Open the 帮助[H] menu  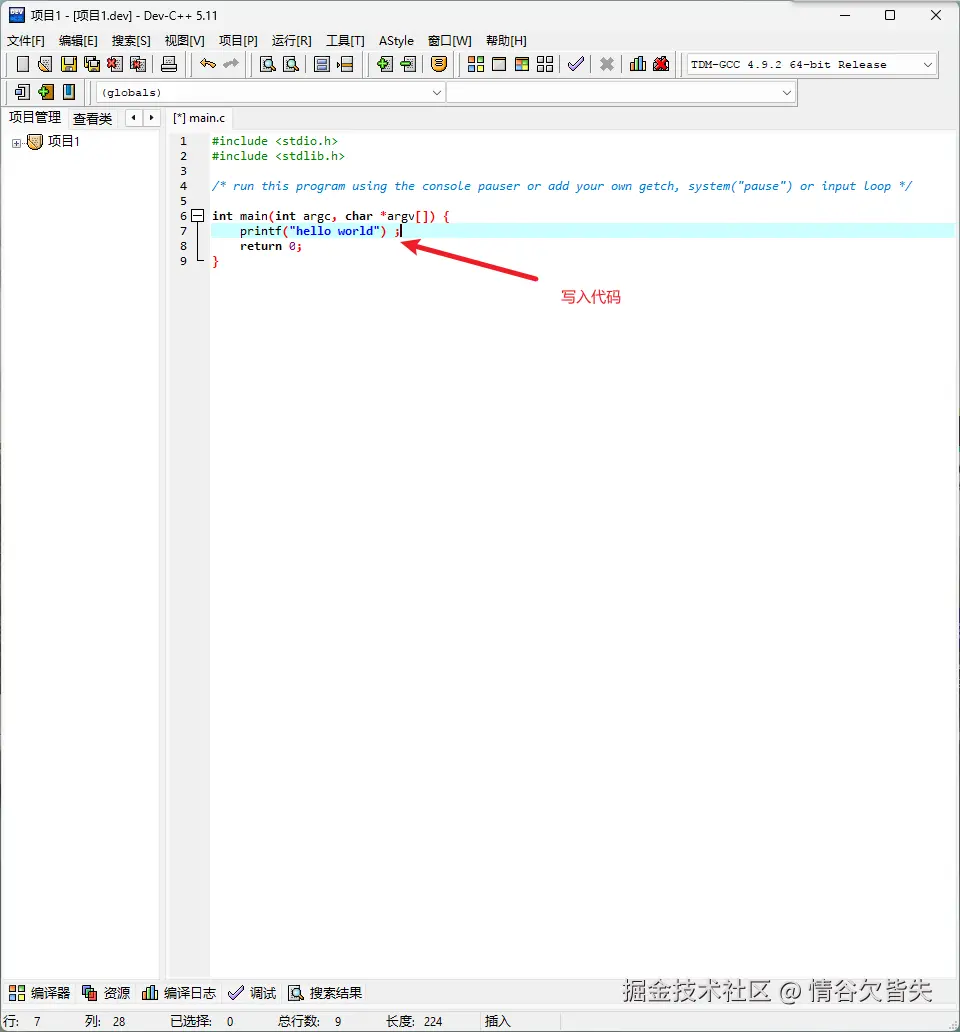tap(506, 41)
